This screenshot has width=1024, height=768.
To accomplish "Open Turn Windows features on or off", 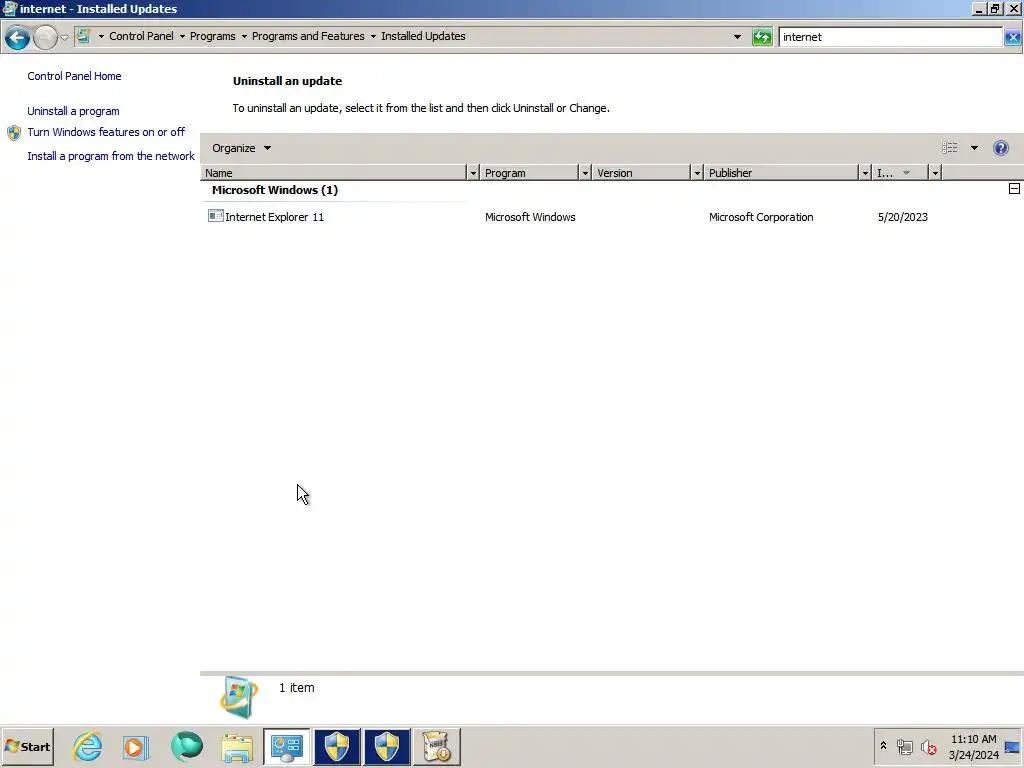I will (x=106, y=132).
